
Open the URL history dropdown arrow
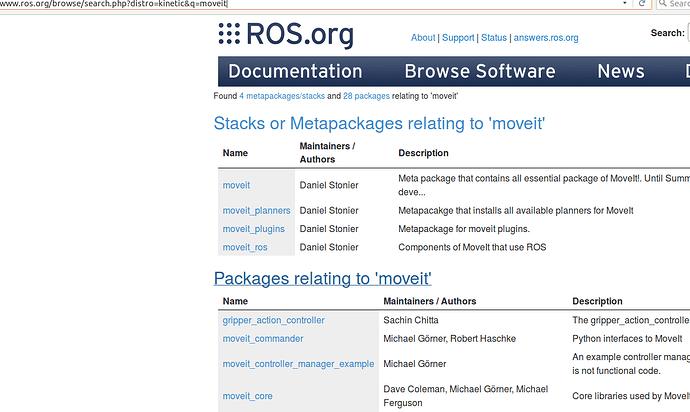624,4
